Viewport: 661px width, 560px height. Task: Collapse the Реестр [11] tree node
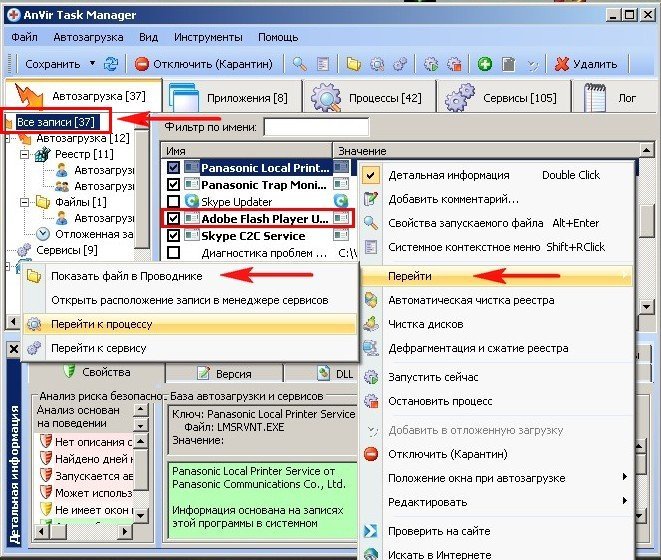click(25, 154)
